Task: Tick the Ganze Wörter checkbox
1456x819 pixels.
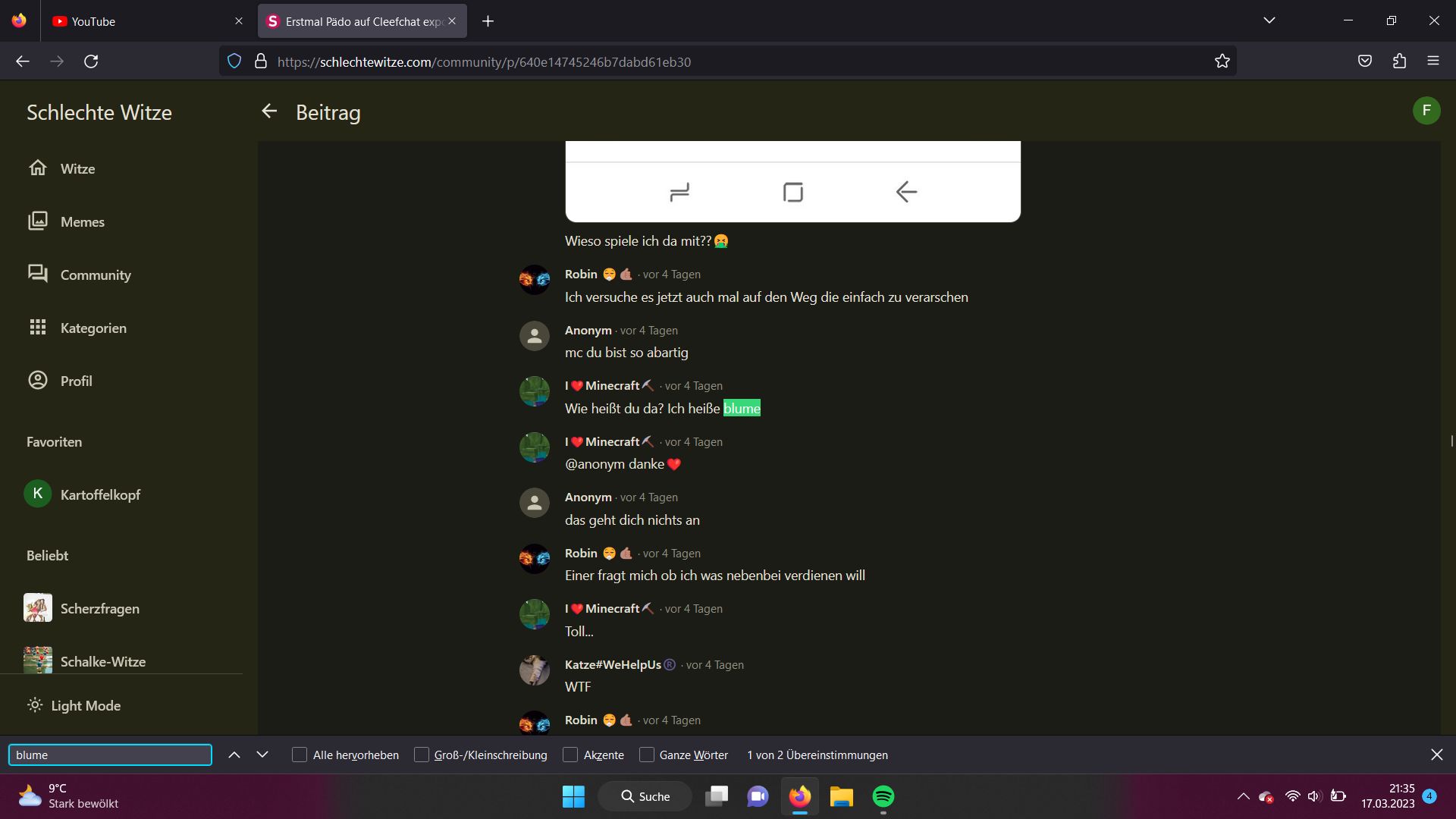Action: pyautogui.click(x=647, y=755)
